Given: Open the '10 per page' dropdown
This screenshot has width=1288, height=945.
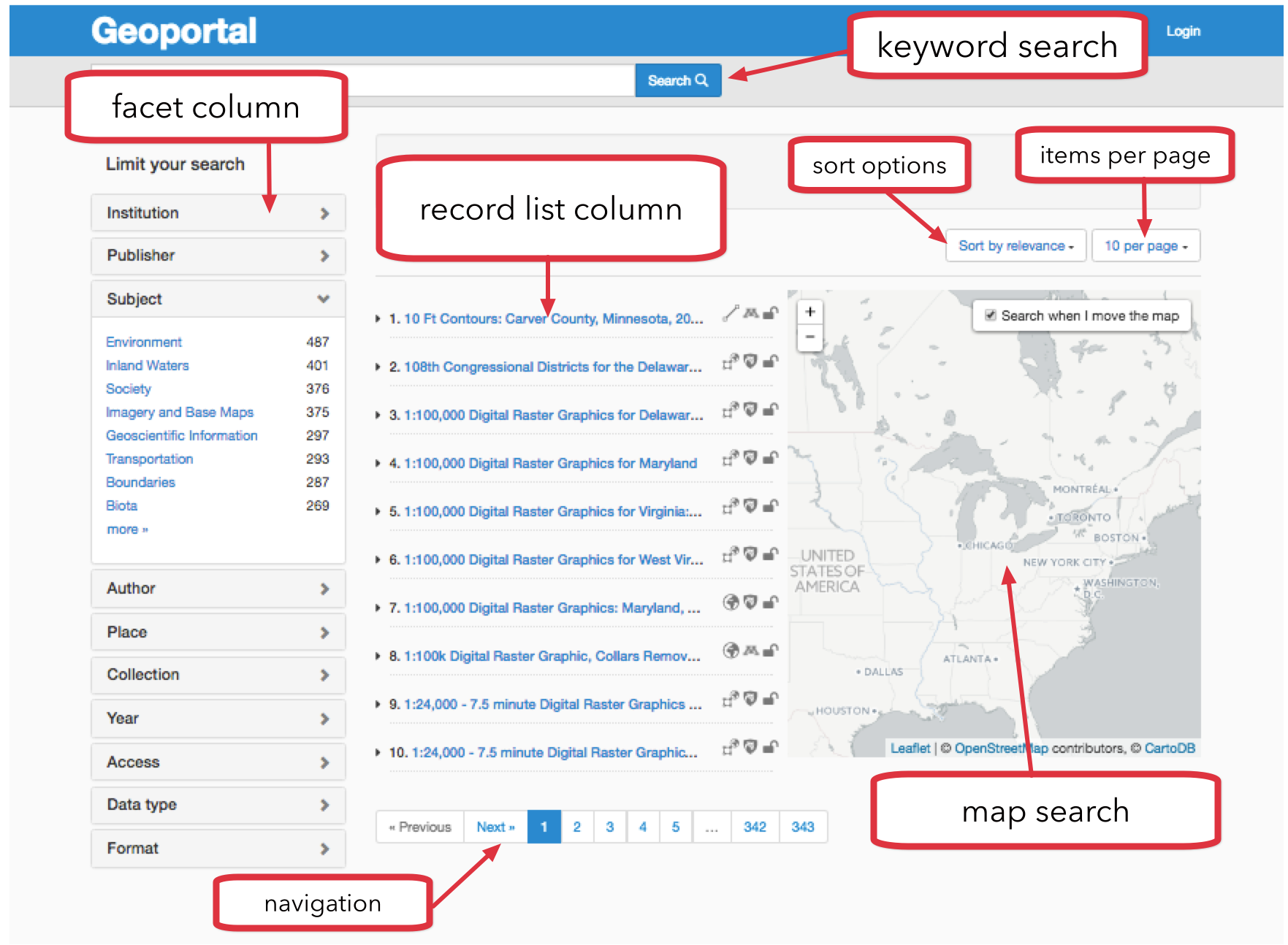Looking at the screenshot, I should point(1146,246).
